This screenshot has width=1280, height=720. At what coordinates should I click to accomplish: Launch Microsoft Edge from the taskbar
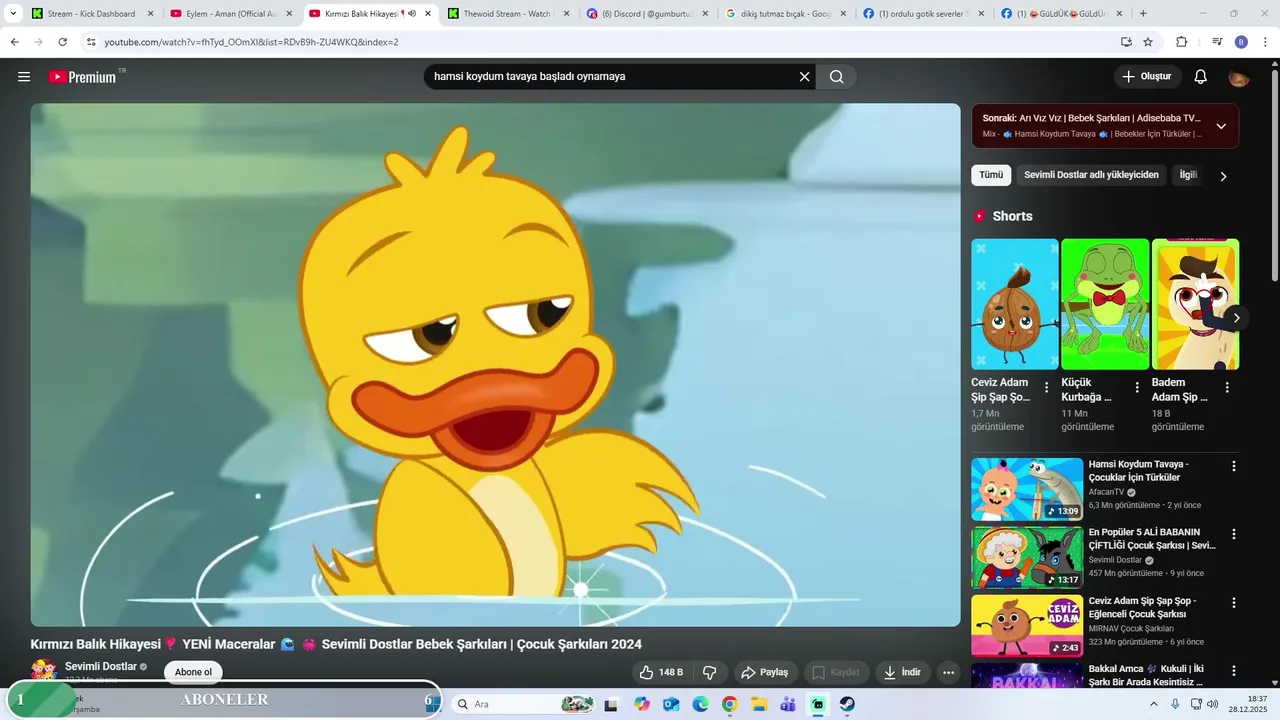pyautogui.click(x=700, y=704)
